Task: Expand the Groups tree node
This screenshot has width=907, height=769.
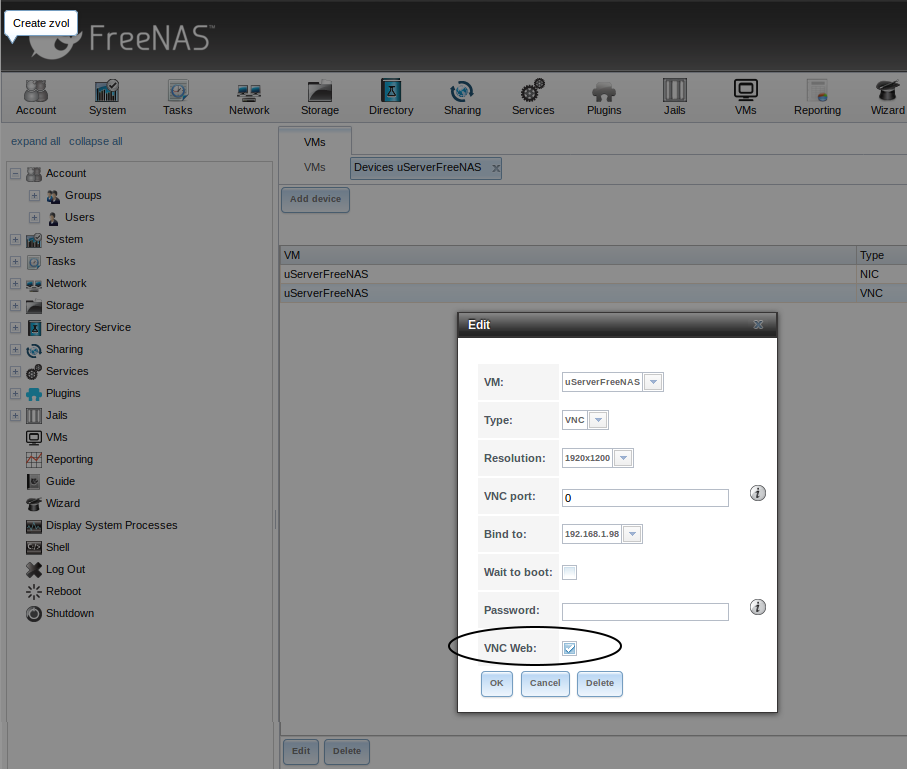Action: coord(34,196)
